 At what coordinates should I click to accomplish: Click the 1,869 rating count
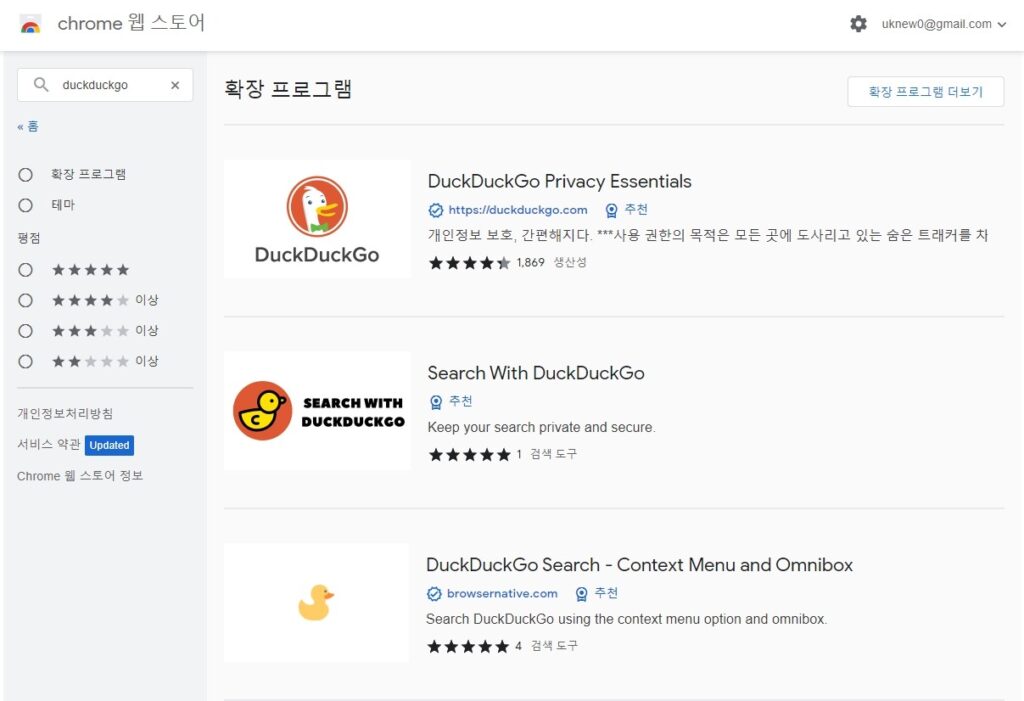pyautogui.click(x=530, y=263)
